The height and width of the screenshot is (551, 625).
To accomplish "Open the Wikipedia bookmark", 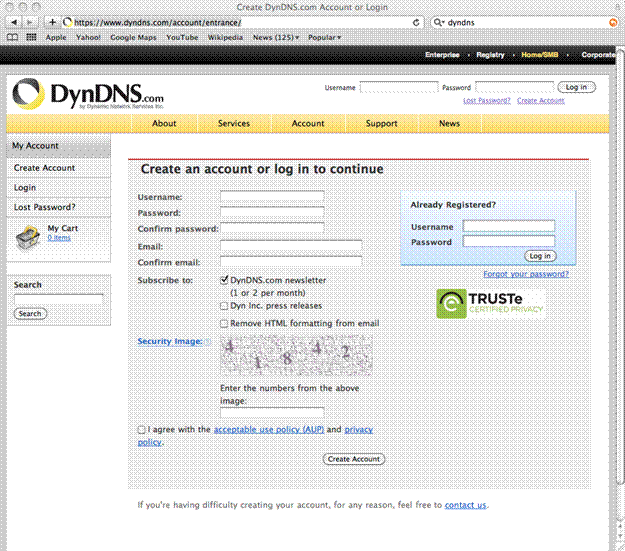I will [x=225, y=37].
